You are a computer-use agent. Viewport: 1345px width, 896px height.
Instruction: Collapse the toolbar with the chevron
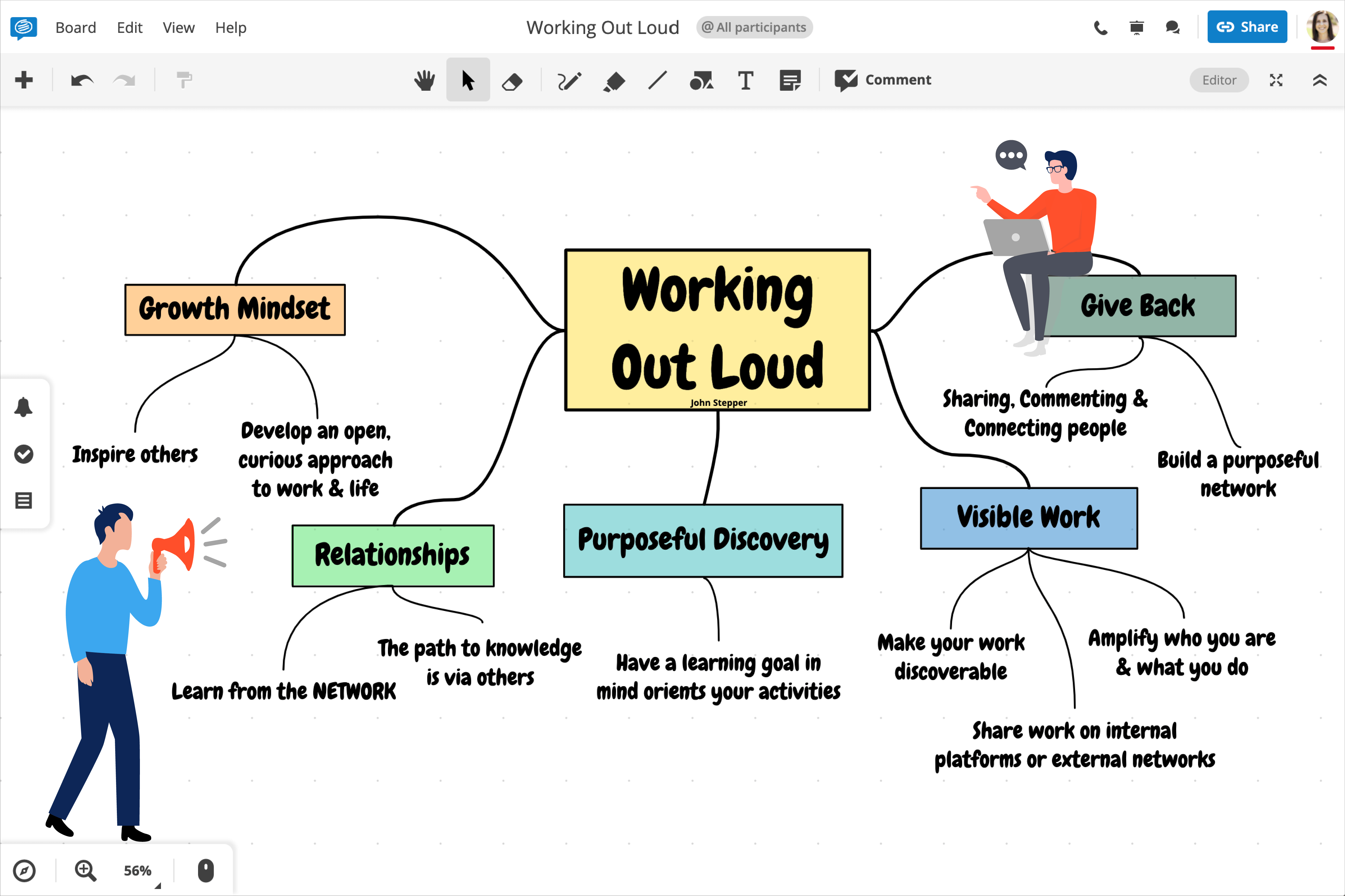click(x=1320, y=80)
